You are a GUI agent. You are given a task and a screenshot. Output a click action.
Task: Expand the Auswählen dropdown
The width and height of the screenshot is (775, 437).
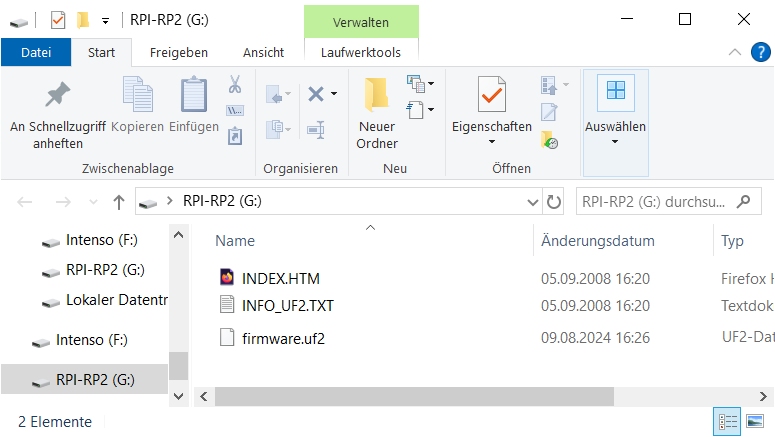pos(615,140)
